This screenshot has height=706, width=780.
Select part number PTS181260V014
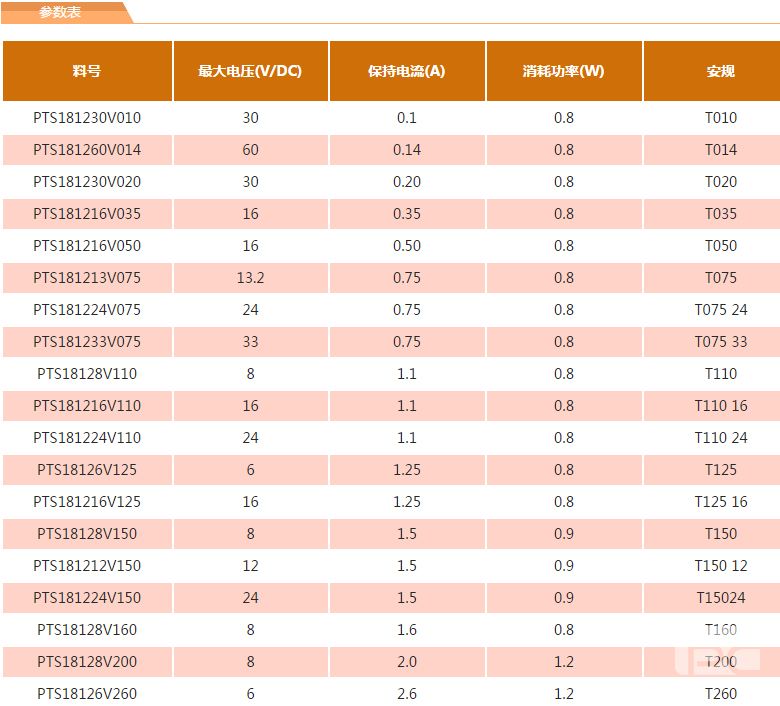point(87,150)
